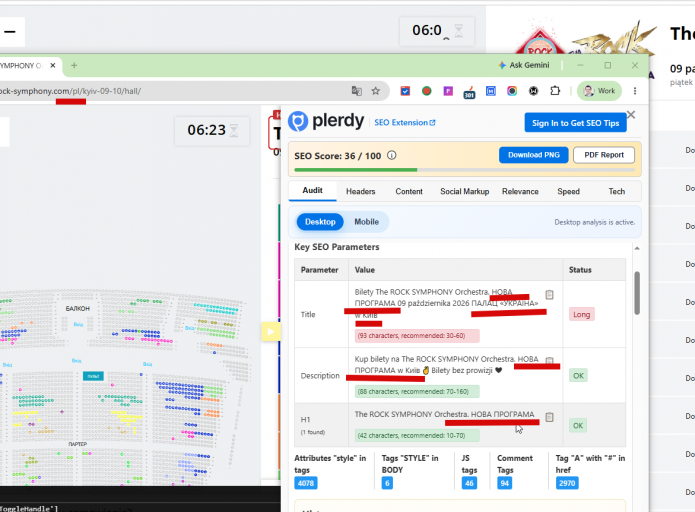Click the yellow play arrow panel handle
Image resolution: width=695 pixels, height=512 pixels.
(271, 331)
